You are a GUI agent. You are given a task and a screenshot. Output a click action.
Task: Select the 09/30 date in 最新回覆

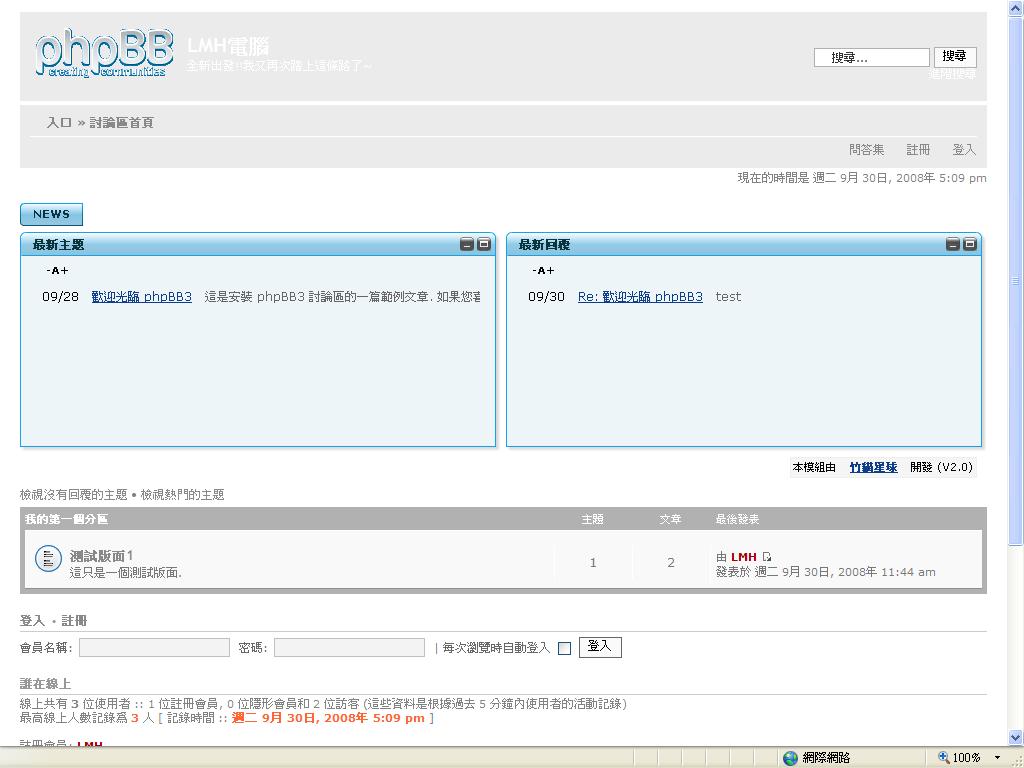[x=546, y=296]
